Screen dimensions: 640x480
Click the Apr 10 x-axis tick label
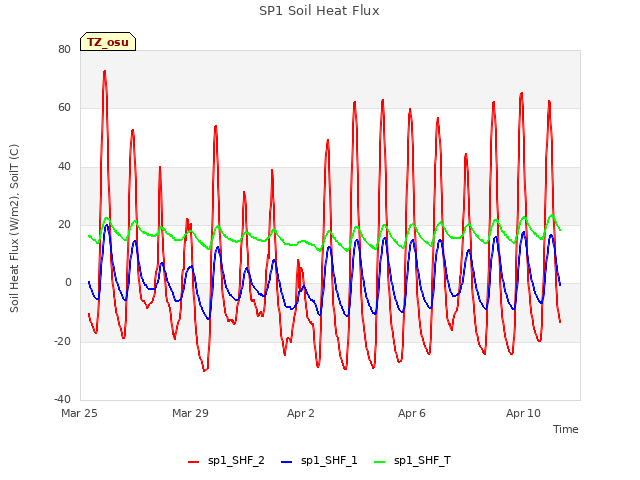[523, 413]
